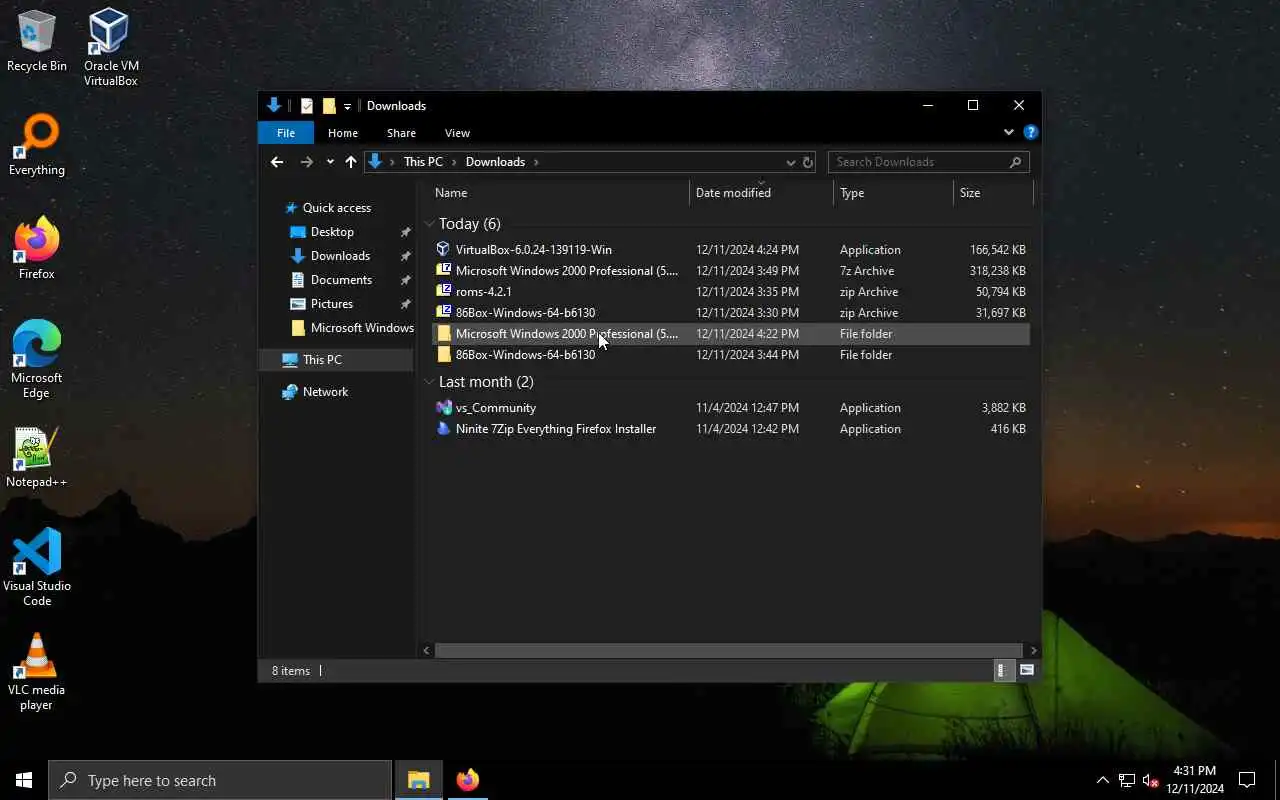Open Firefox from the desktop shortcut
The image size is (1280, 800).
coord(37,250)
